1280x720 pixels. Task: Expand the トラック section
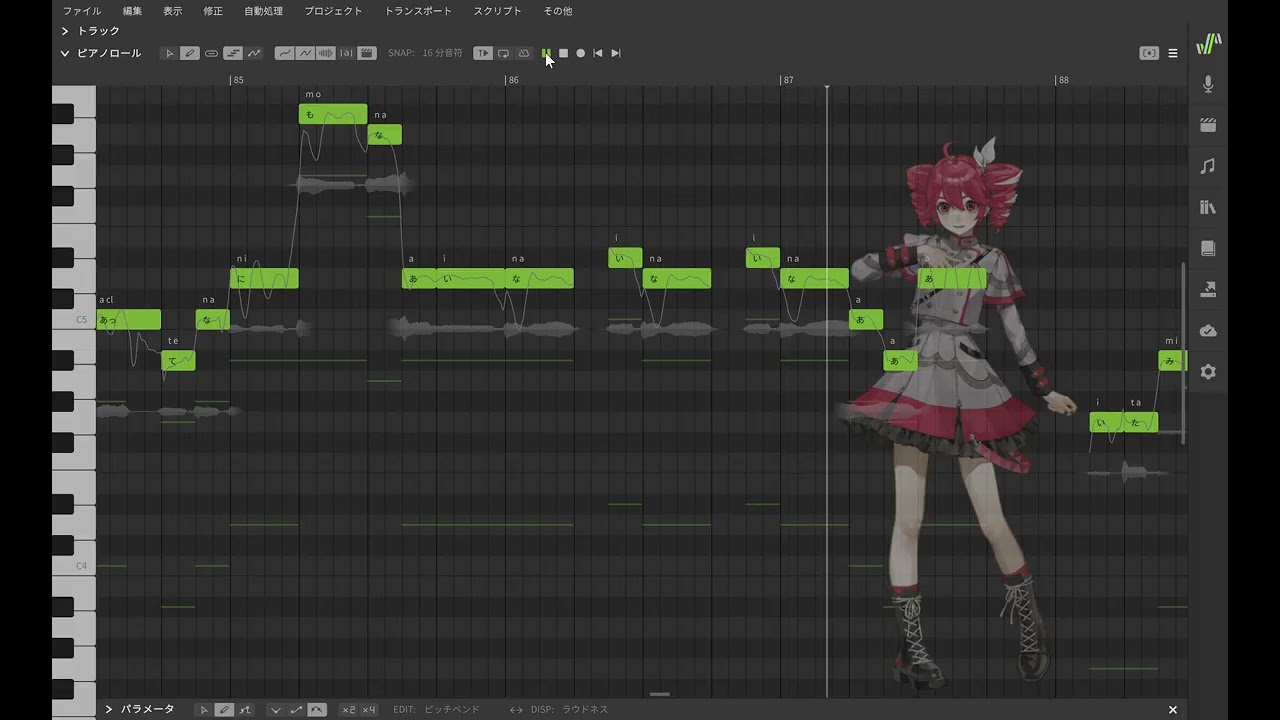[x=65, y=32]
